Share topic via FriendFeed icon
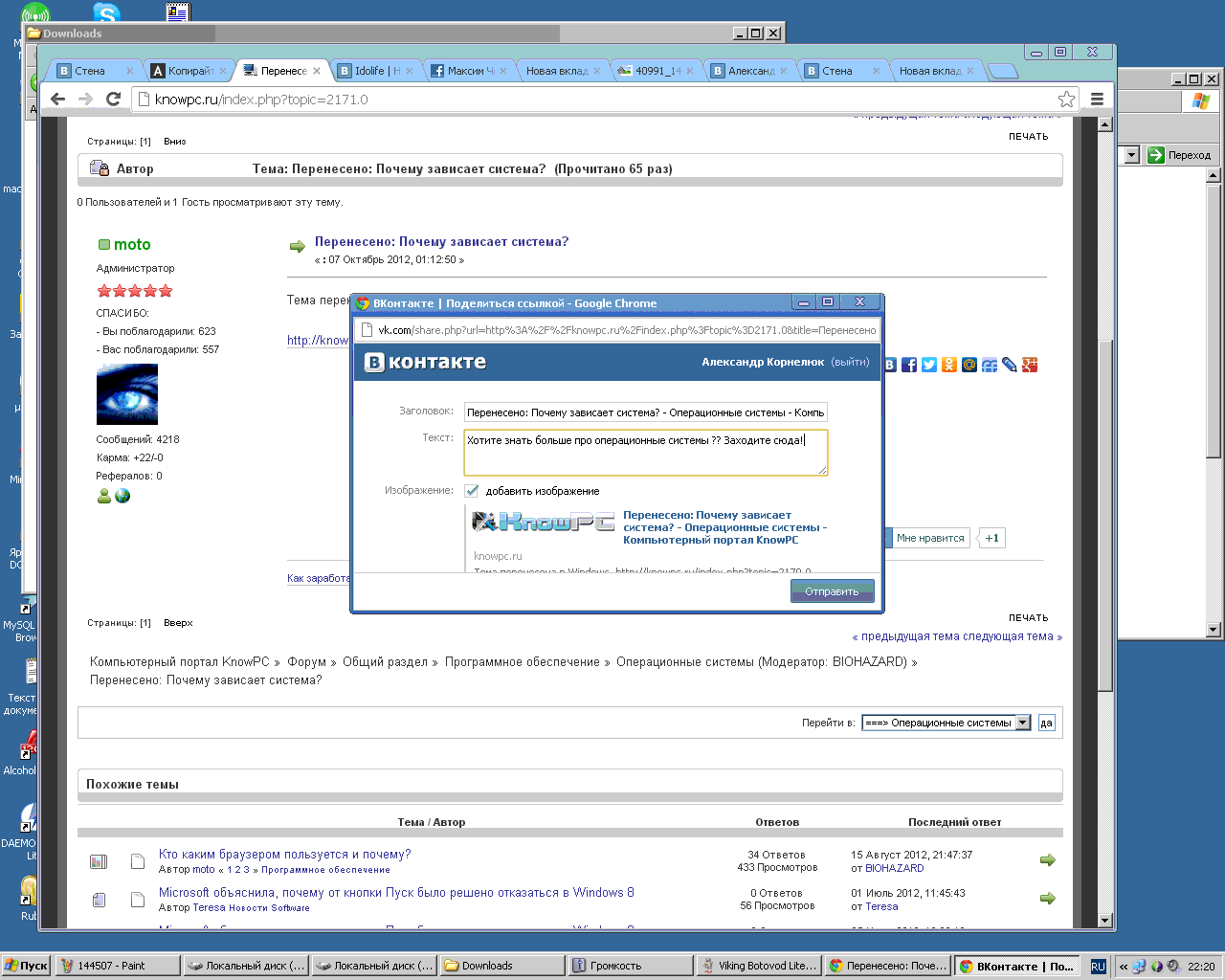 [990, 365]
